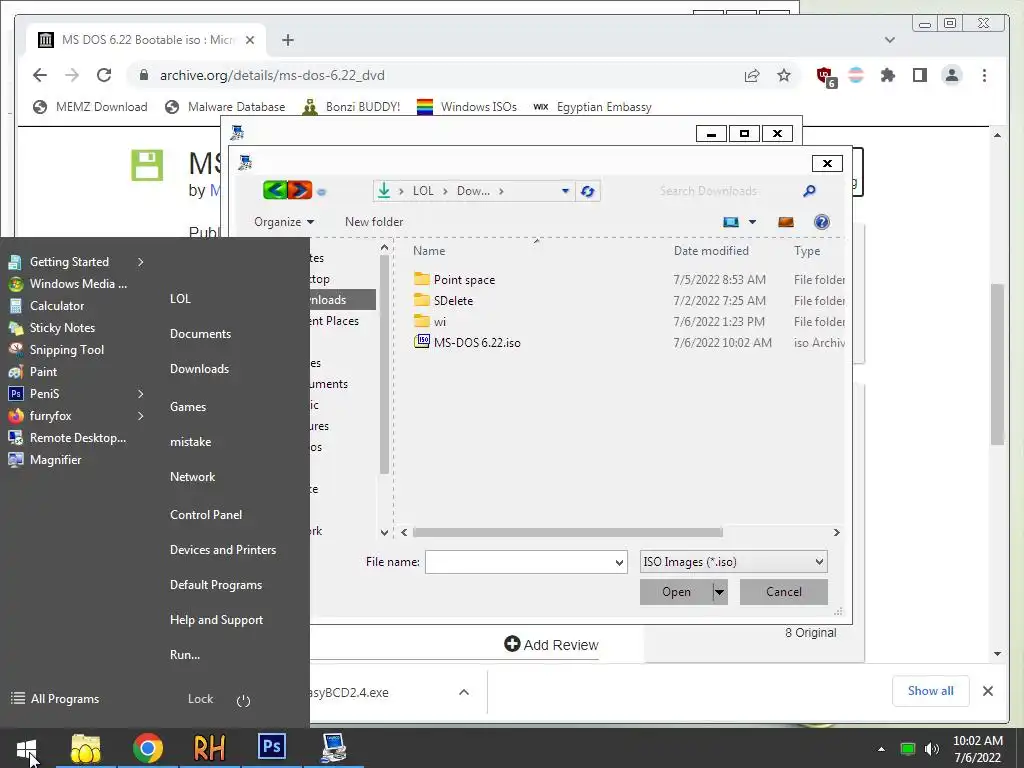Click the change view icon in file dialog
Image resolution: width=1024 pixels, height=768 pixels.
[731, 222]
